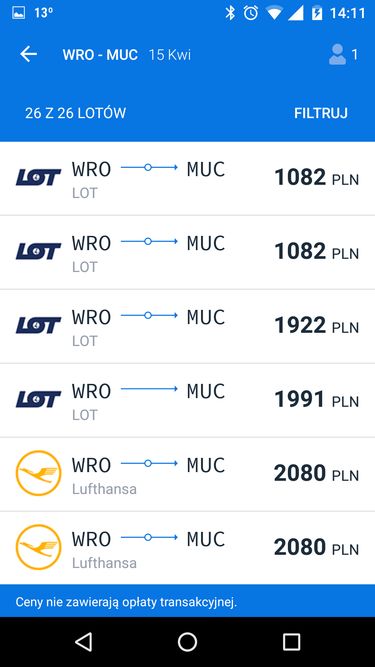Tap the alarm clock status icon

(x=251, y=13)
